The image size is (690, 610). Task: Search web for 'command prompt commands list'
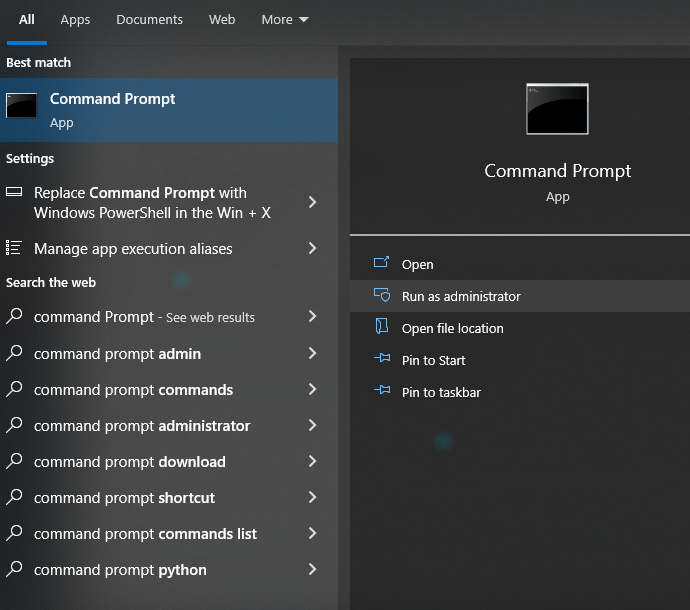[x=169, y=534]
